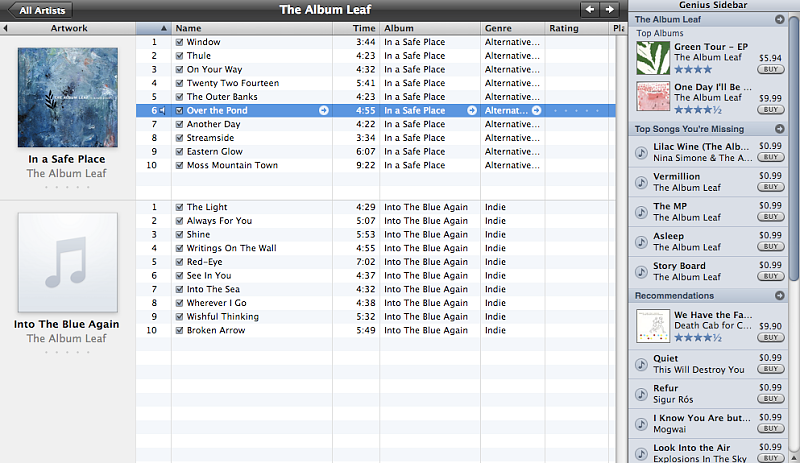
Task: Click speaker now-playing icon on track 6
Action: point(163,111)
